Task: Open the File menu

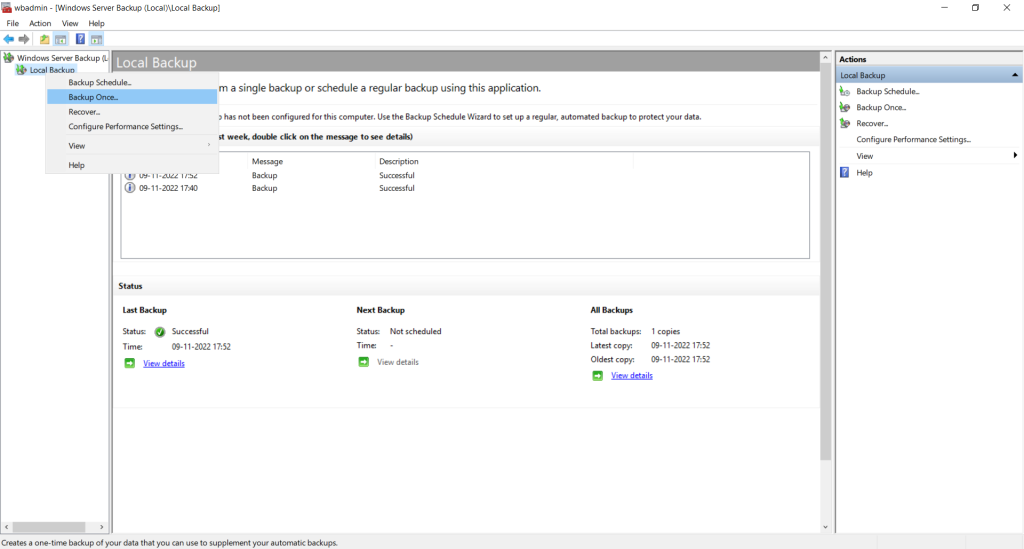Action: click(12, 24)
